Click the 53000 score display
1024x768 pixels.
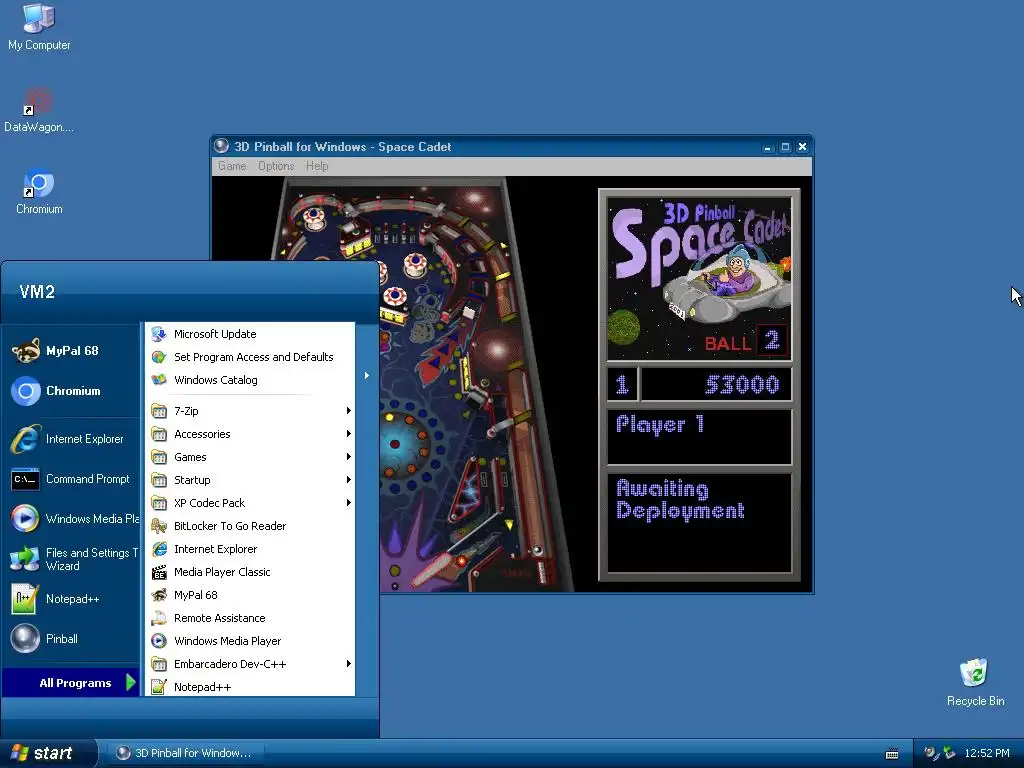coord(742,384)
